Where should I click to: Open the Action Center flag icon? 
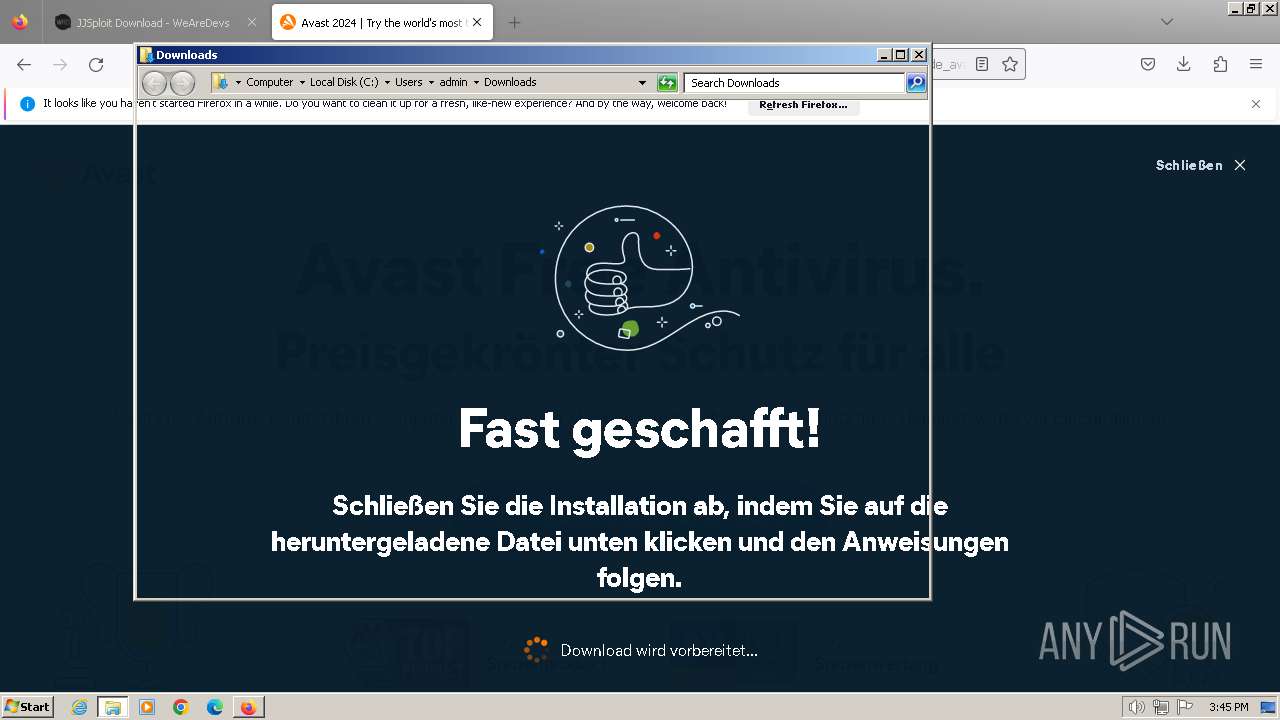coord(1185,707)
